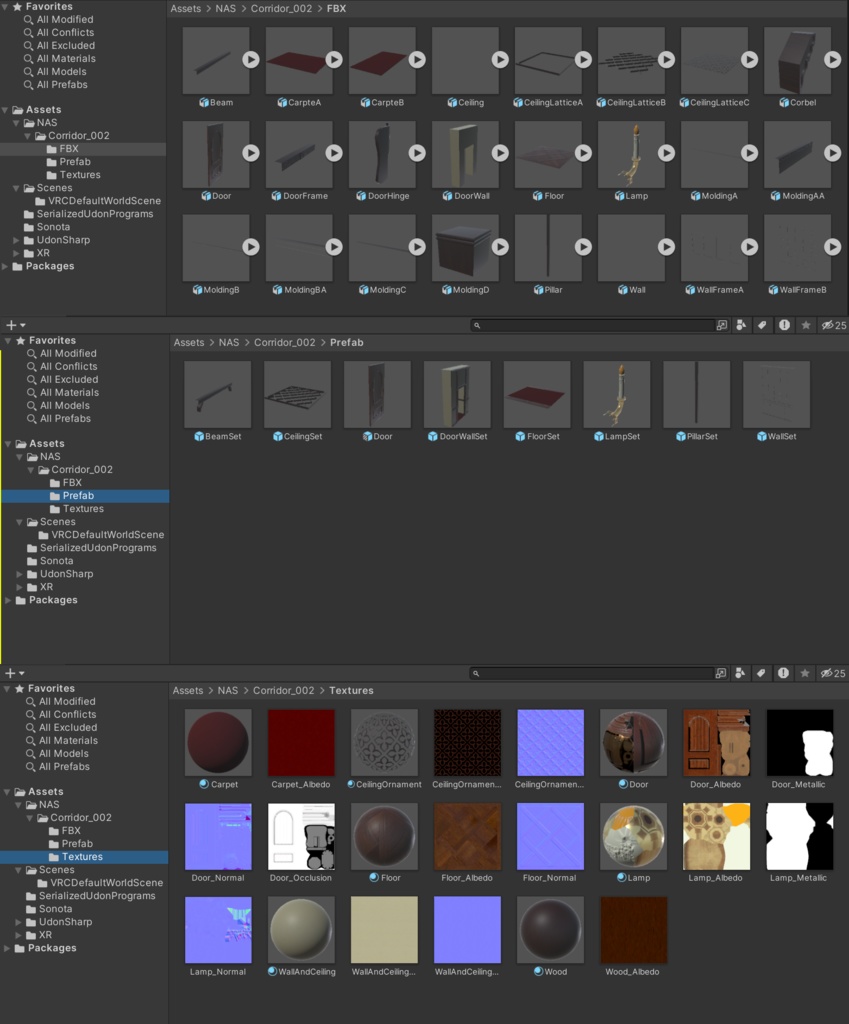
Task: Click the Door_Metallic texture thumbnail
Action: [x=799, y=742]
